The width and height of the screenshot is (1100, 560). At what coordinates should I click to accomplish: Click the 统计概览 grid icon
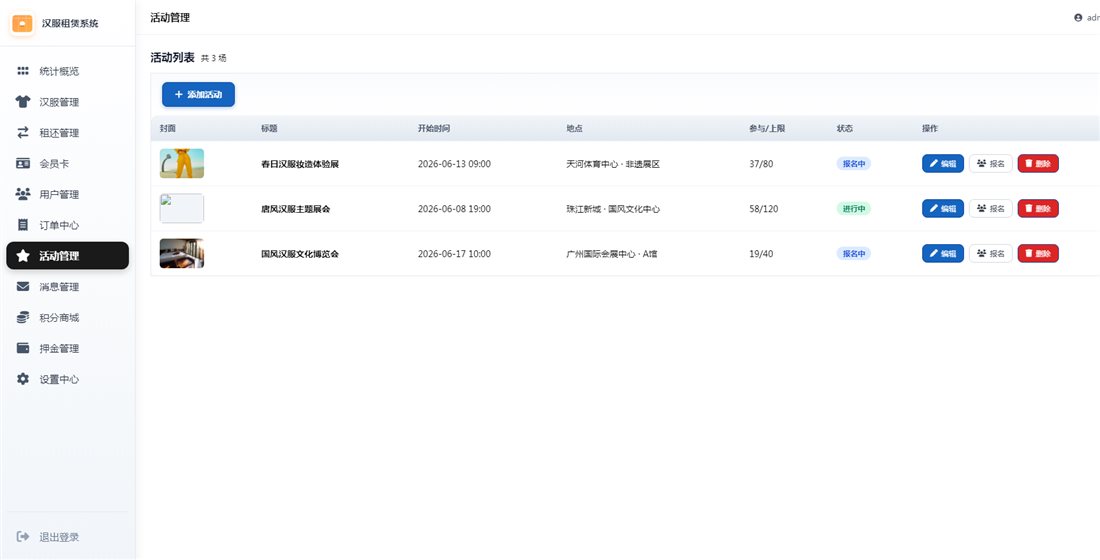(23, 71)
